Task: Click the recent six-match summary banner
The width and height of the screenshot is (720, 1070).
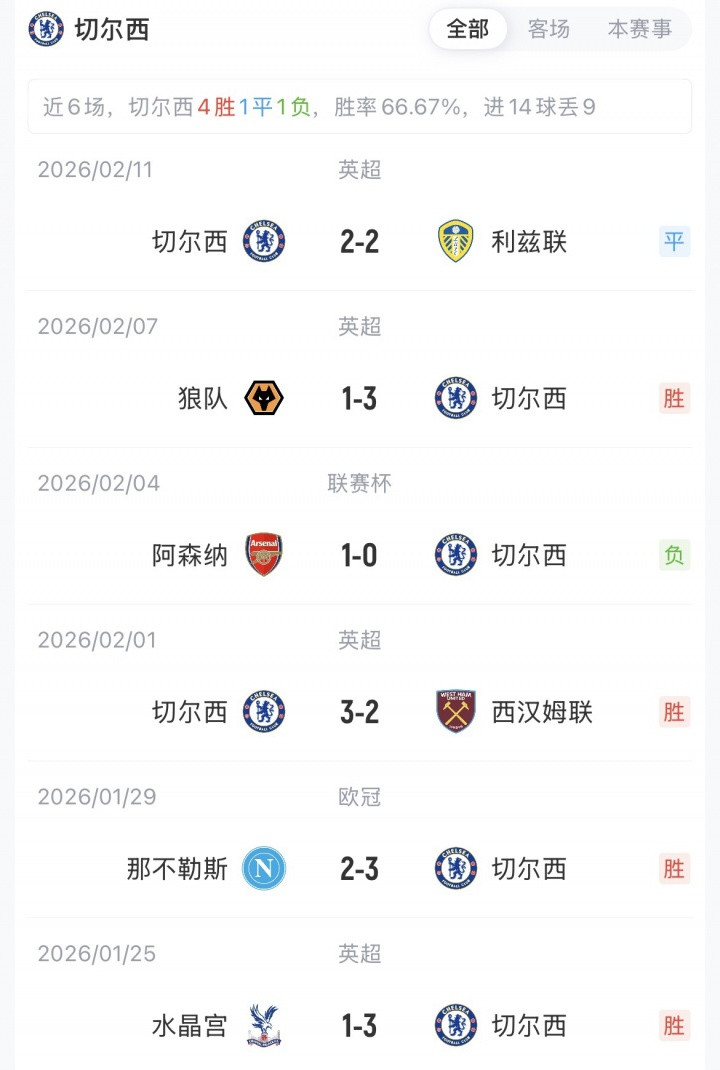Action: (x=359, y=107)
